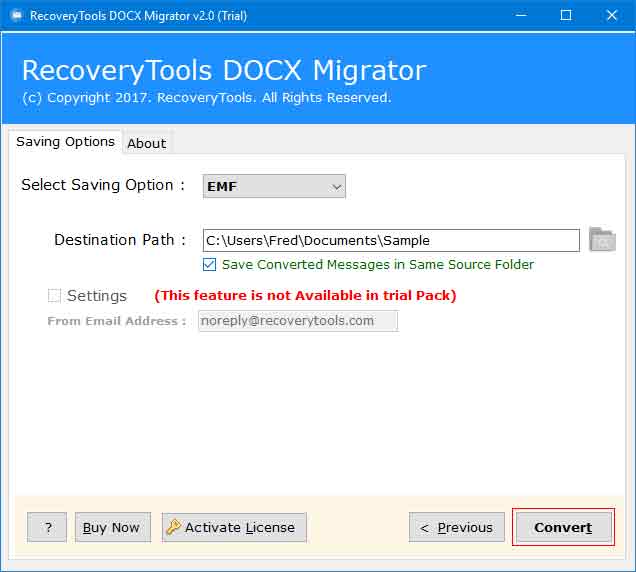Screen dimensions: 636x572
Task: Click the 'From Email Address :' label
Action: point(117,321)
